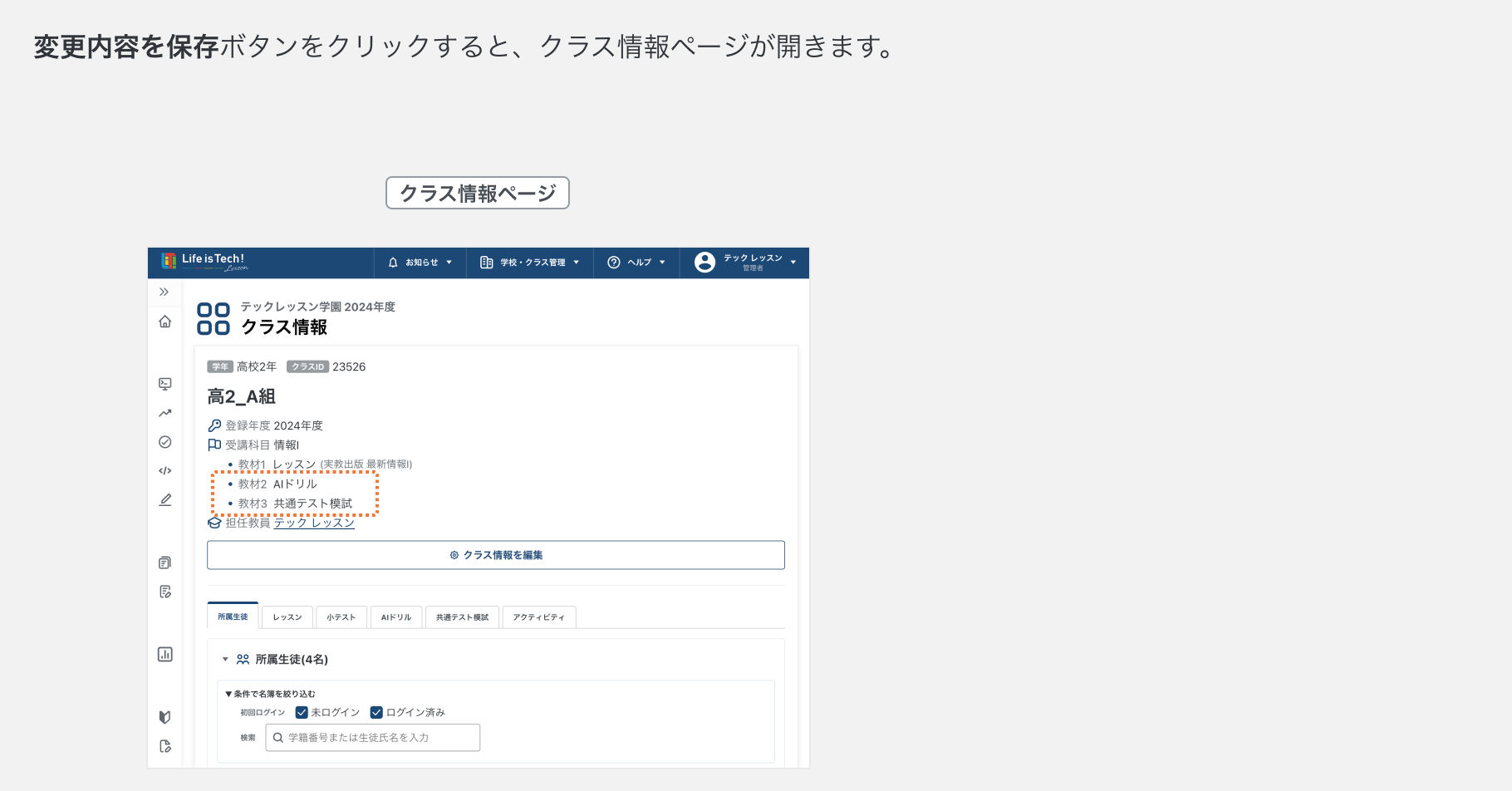The height and width of the screenshot is (791, 1512).
Task: Uncheck the ログイン済み checkbox
Action: pos(376,712)
